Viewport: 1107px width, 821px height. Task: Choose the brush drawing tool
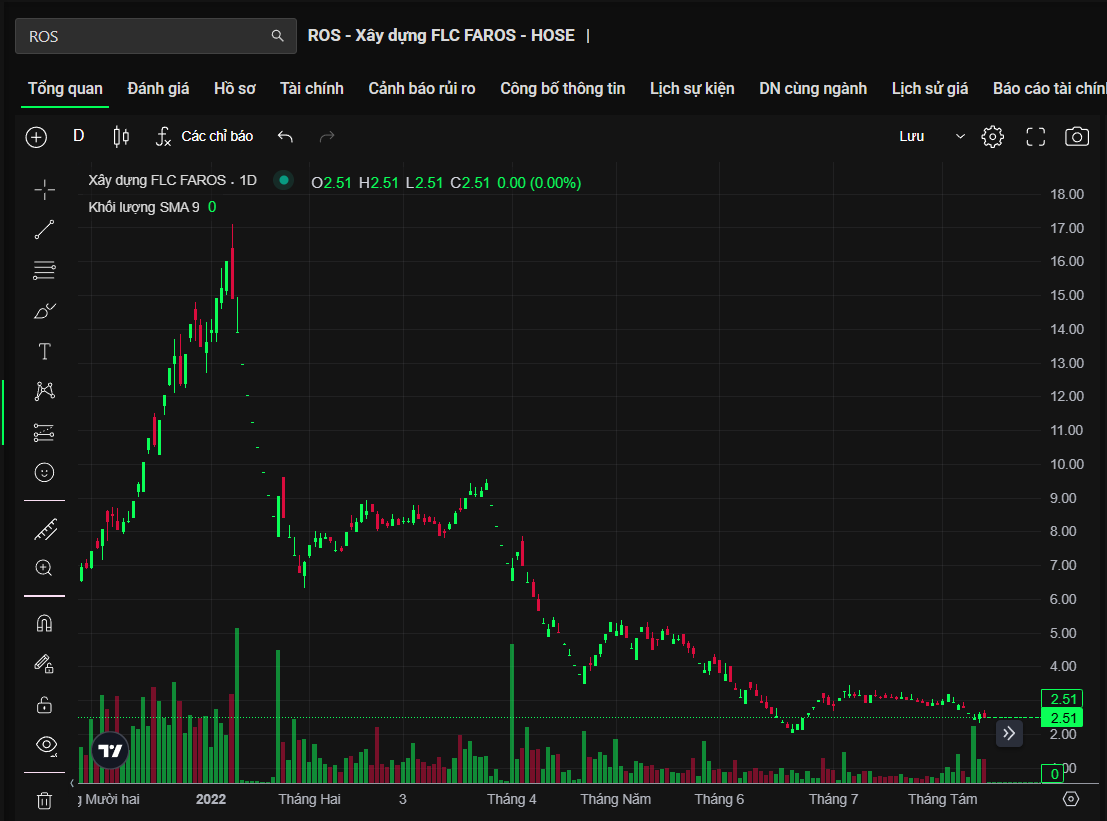point(44,311)
